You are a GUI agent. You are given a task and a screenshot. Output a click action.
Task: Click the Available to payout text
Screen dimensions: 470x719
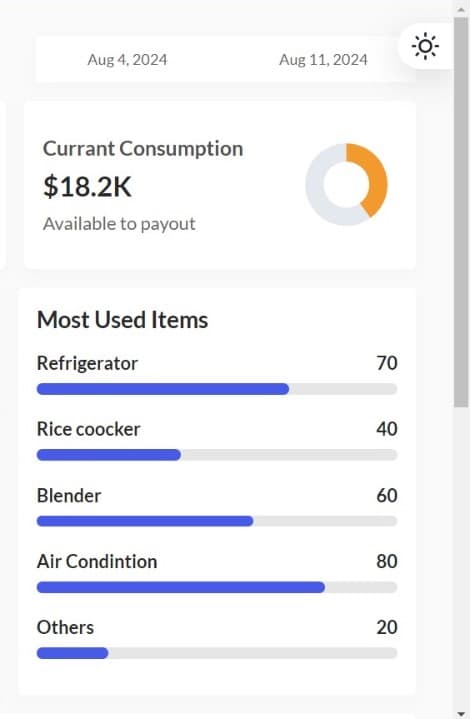(x=119, y=224)
